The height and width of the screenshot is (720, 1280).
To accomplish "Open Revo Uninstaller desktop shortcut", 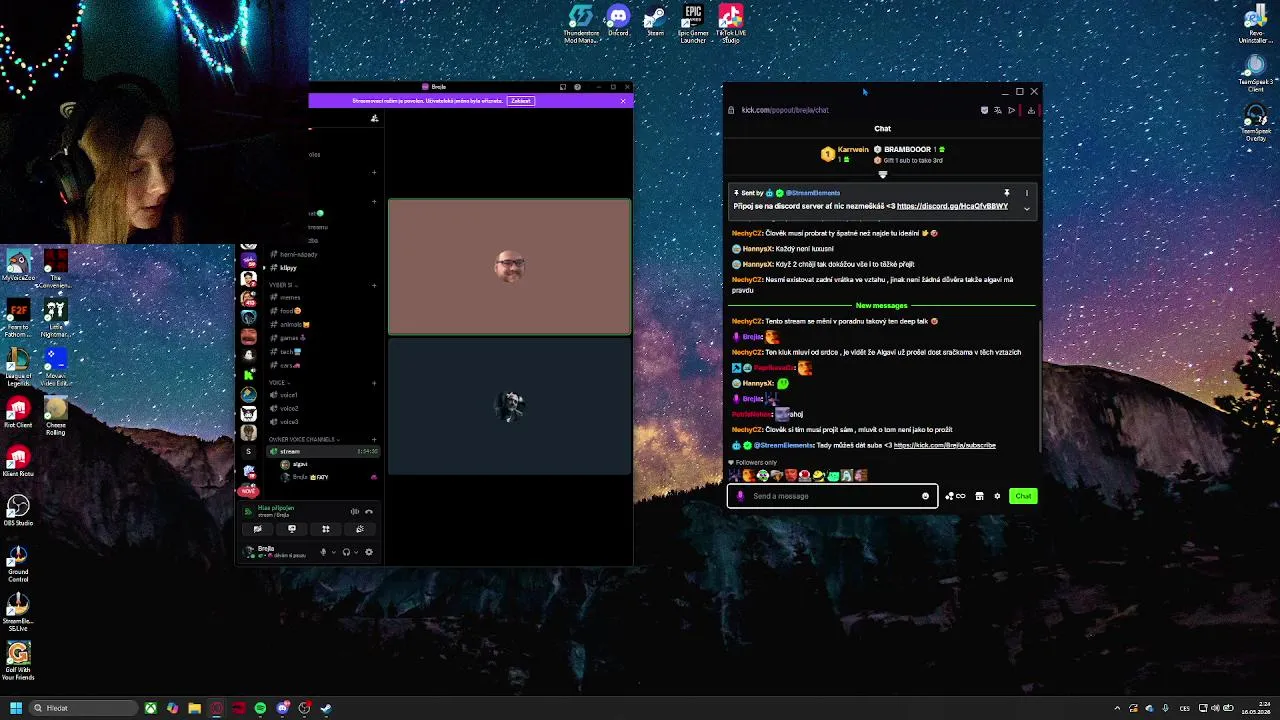I will coord(1255,24).
